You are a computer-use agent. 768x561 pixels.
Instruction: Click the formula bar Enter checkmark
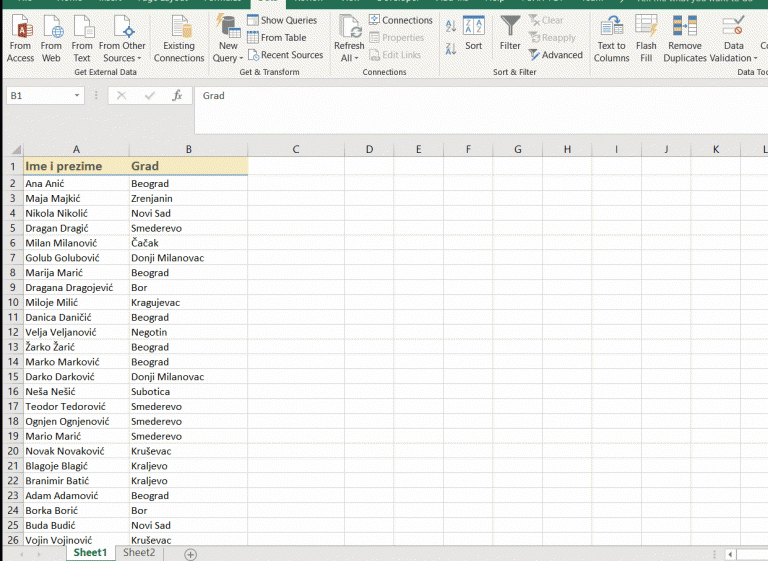(150, 96)
